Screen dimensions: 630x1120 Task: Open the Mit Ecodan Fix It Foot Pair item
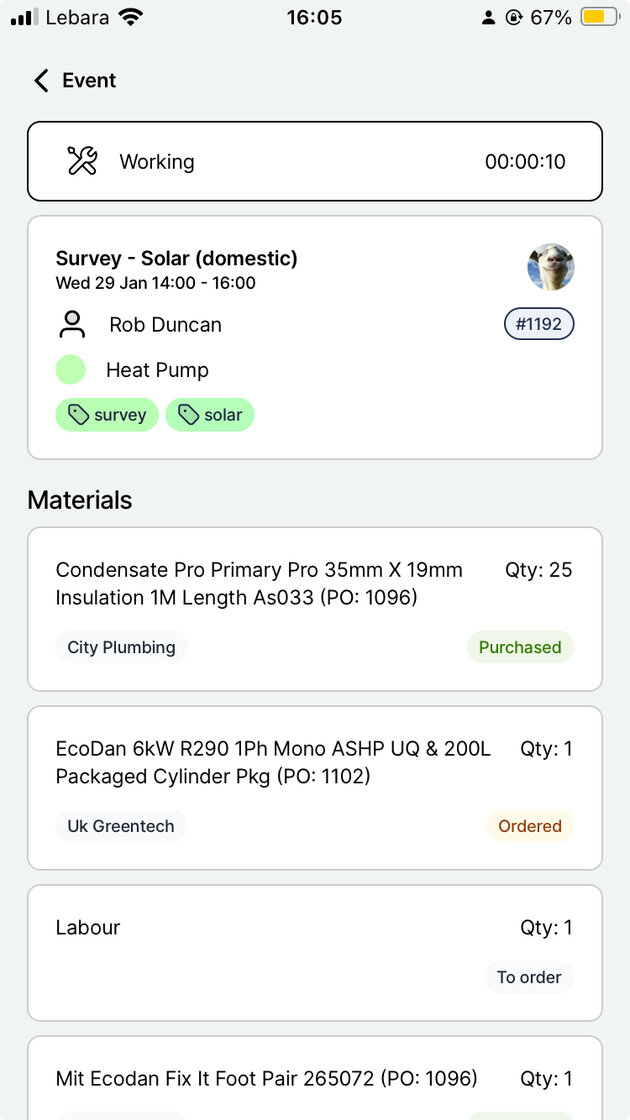[x=267, y=1079]
